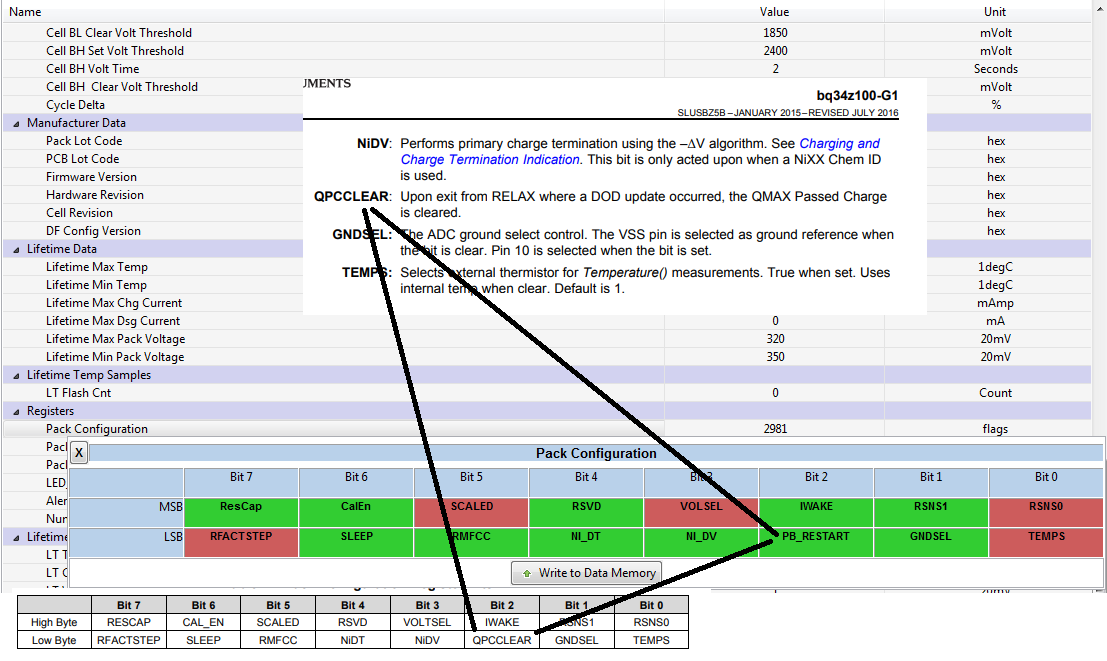
Task: Collapse the Lifetime Data group
Action: (16, 249)
